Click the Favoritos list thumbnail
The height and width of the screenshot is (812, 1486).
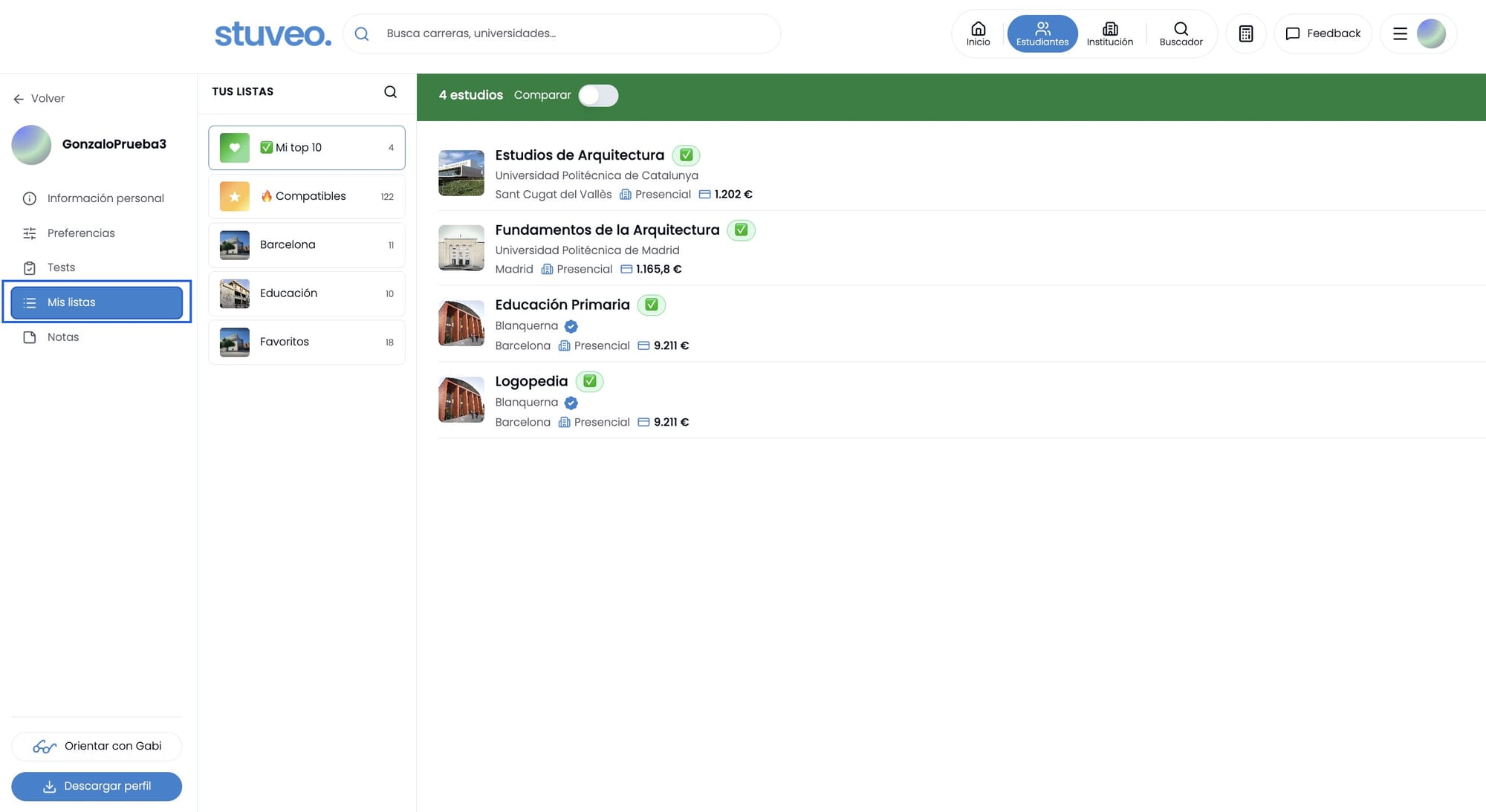click(235, 342)
